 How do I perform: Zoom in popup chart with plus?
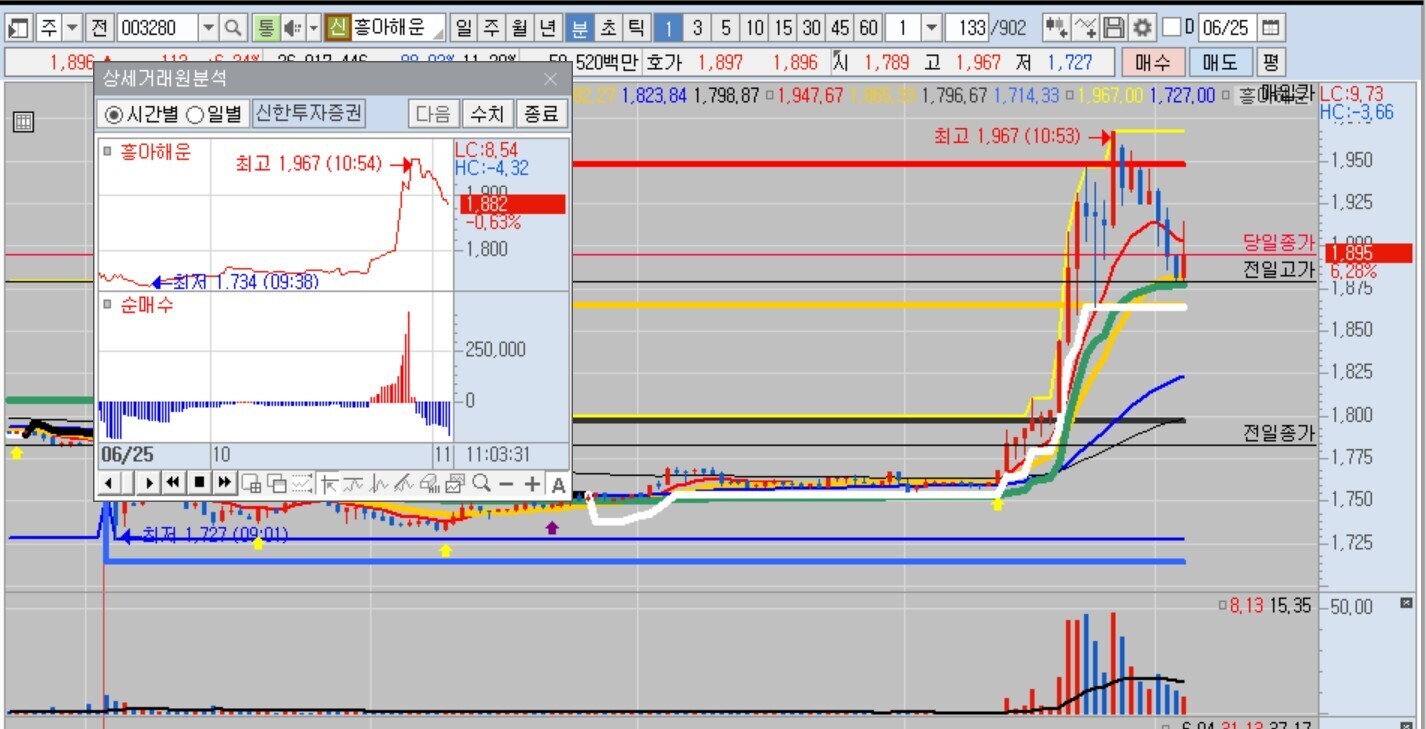(x=532, y=484)
